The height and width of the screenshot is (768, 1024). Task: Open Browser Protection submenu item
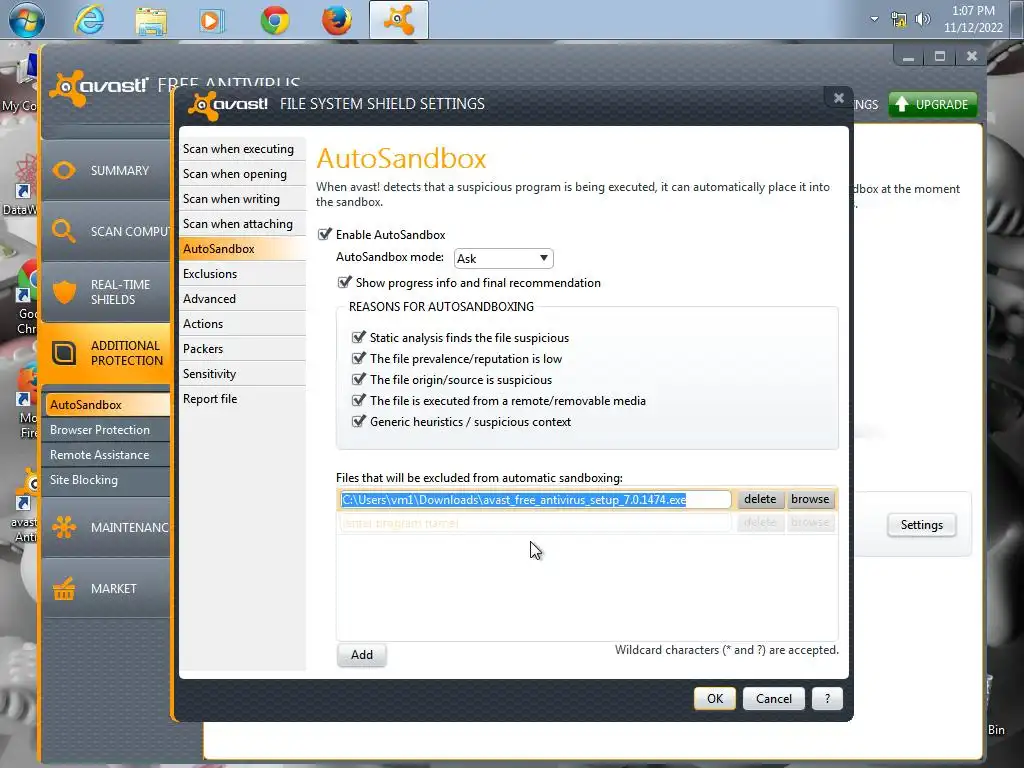(x=107, y=430)
